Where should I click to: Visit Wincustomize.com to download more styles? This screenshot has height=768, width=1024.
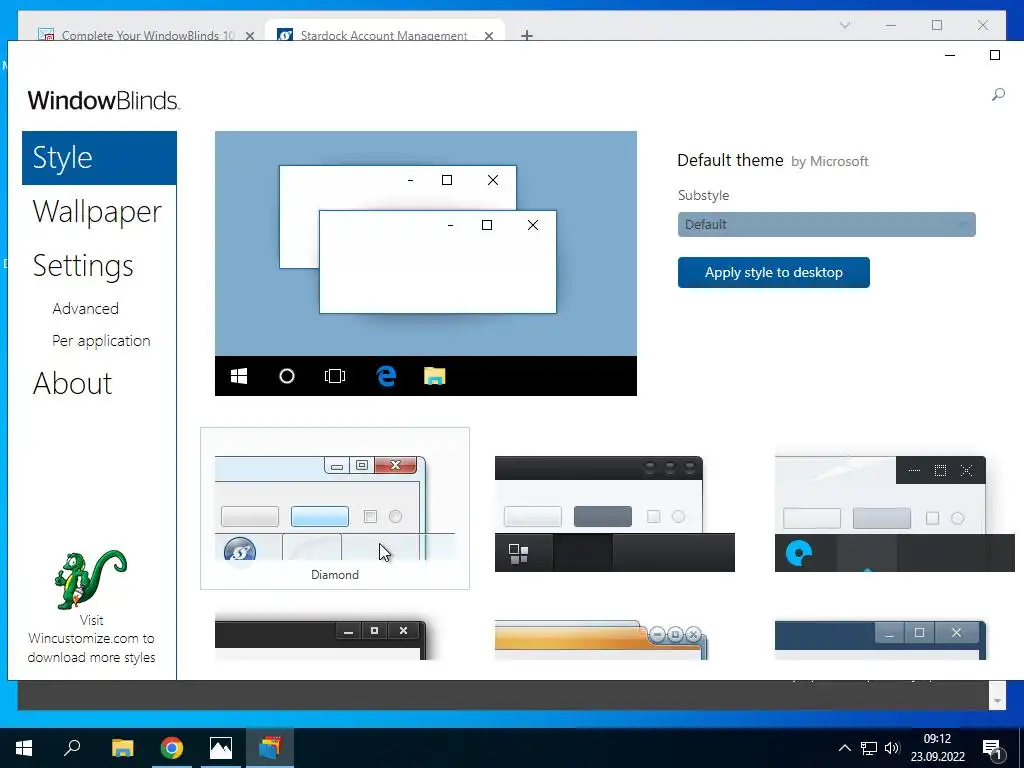tap(91, 639)
